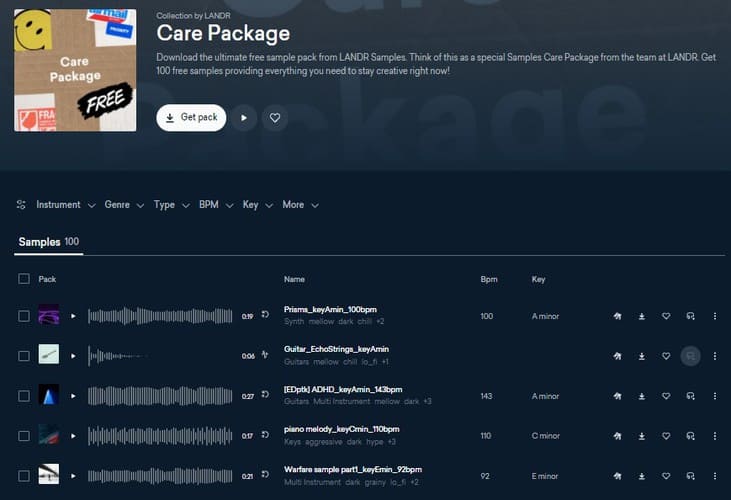This screenshot has height=500, width=731.
Task: Favorite the Warfare sample part1 sample
Action: click(666, 476)
